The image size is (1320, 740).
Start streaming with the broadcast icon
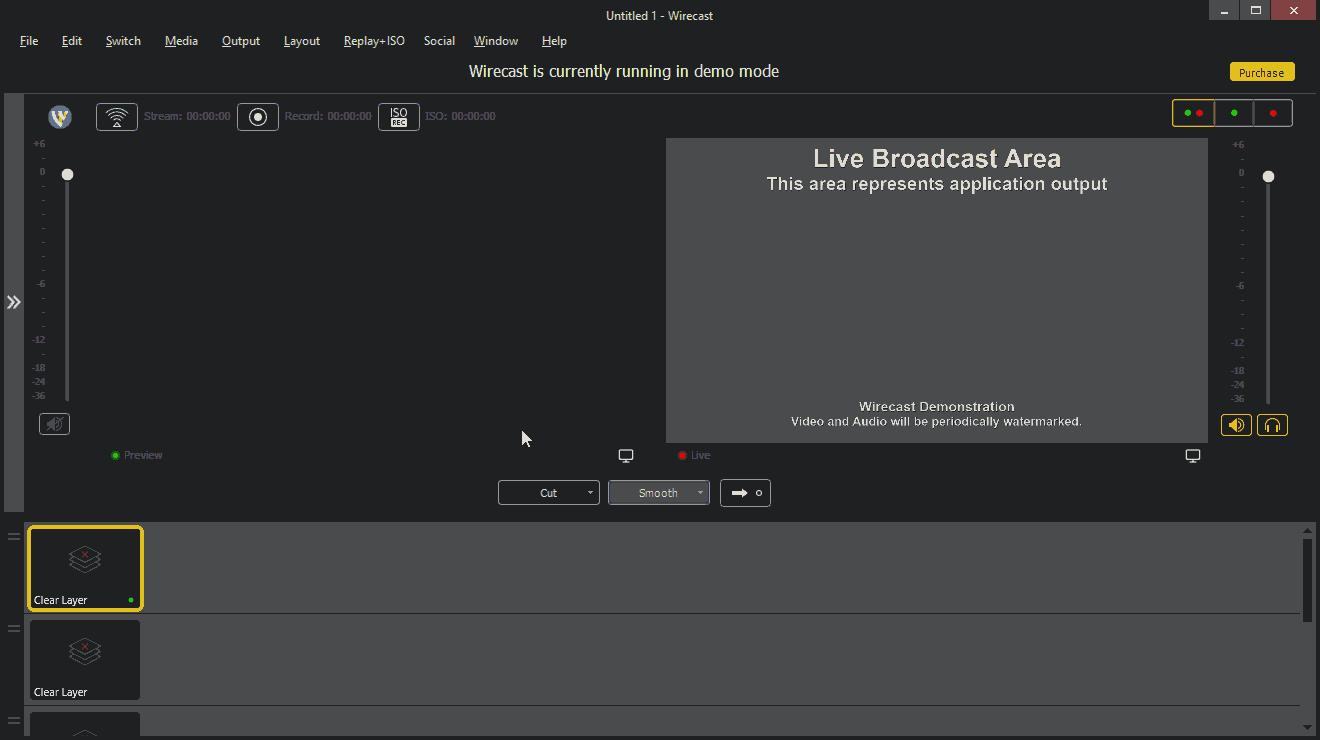point(117,117)
